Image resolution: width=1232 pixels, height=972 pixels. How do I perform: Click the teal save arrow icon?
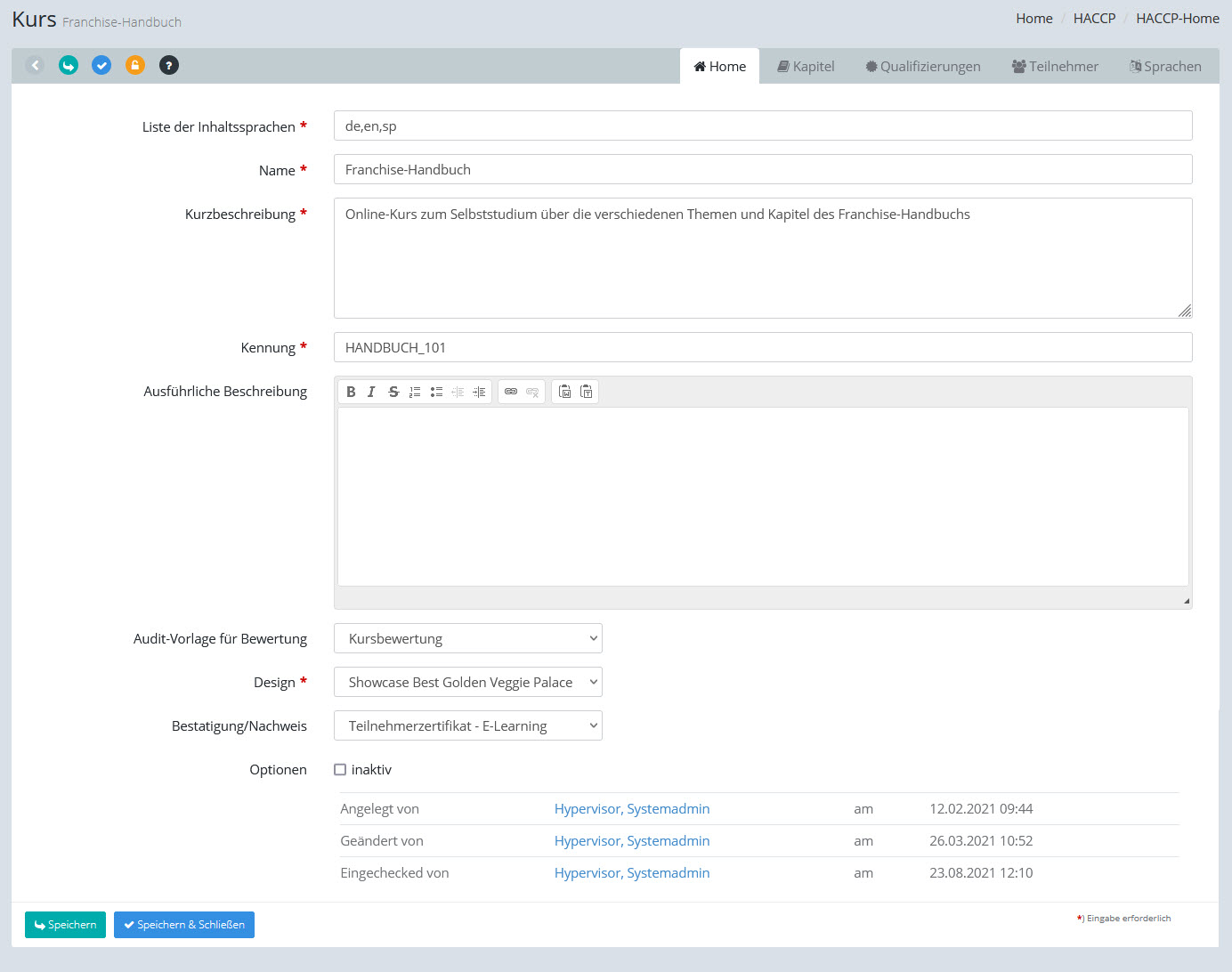pyautogui.click(x=69, y=65)
